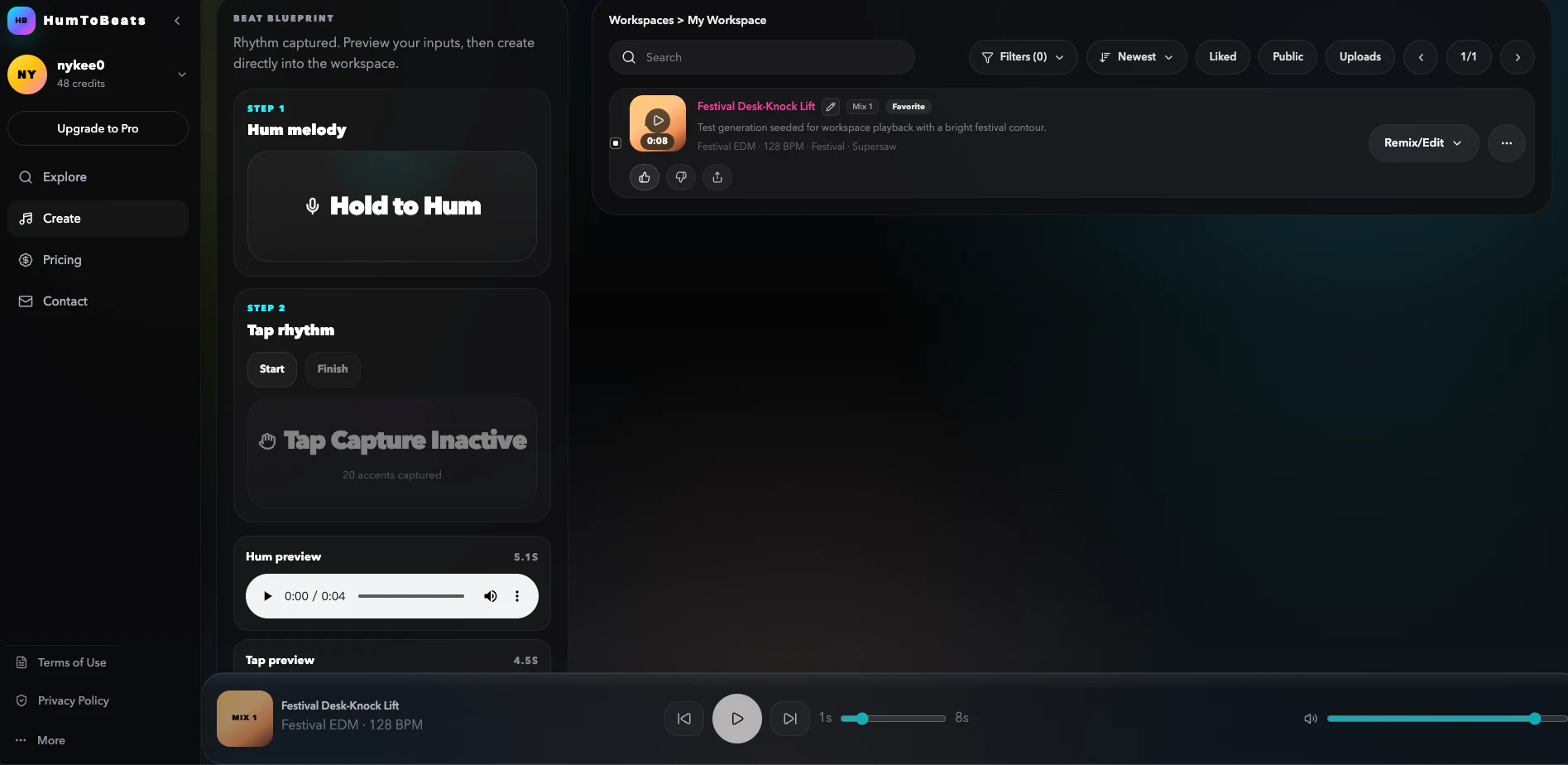Tick the checkbox beside the track card

click(616, 143)
